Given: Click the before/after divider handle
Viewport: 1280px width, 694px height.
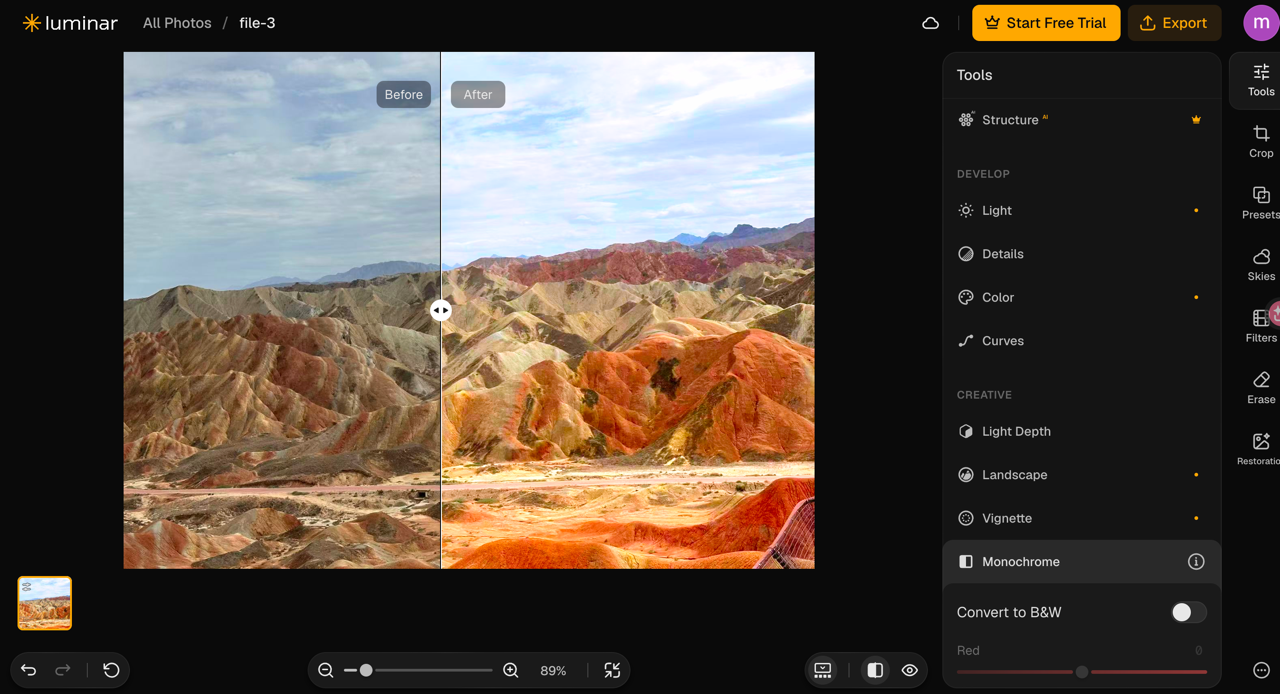Looking at the screenshot, I should [441, 310].
